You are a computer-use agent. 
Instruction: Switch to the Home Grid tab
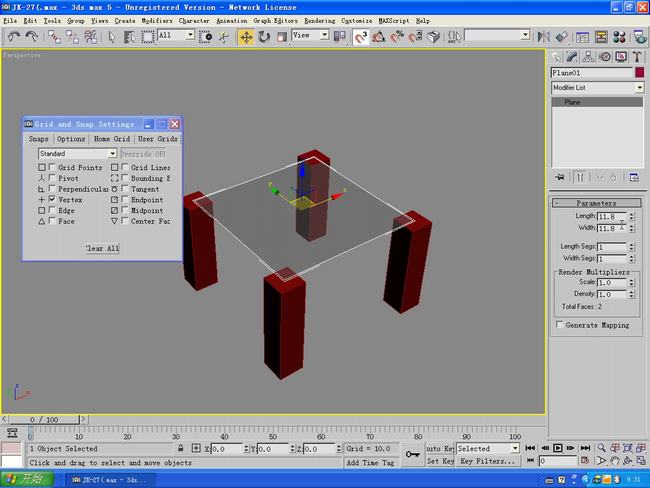tap(112, 139)
